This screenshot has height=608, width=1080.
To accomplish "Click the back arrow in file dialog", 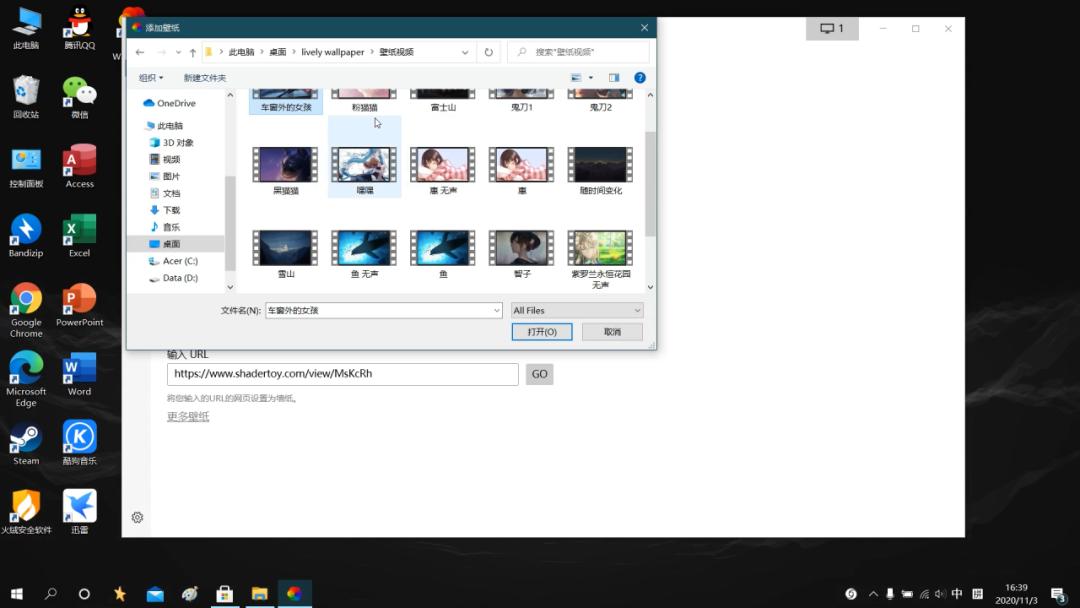I will tap(140, 52).
